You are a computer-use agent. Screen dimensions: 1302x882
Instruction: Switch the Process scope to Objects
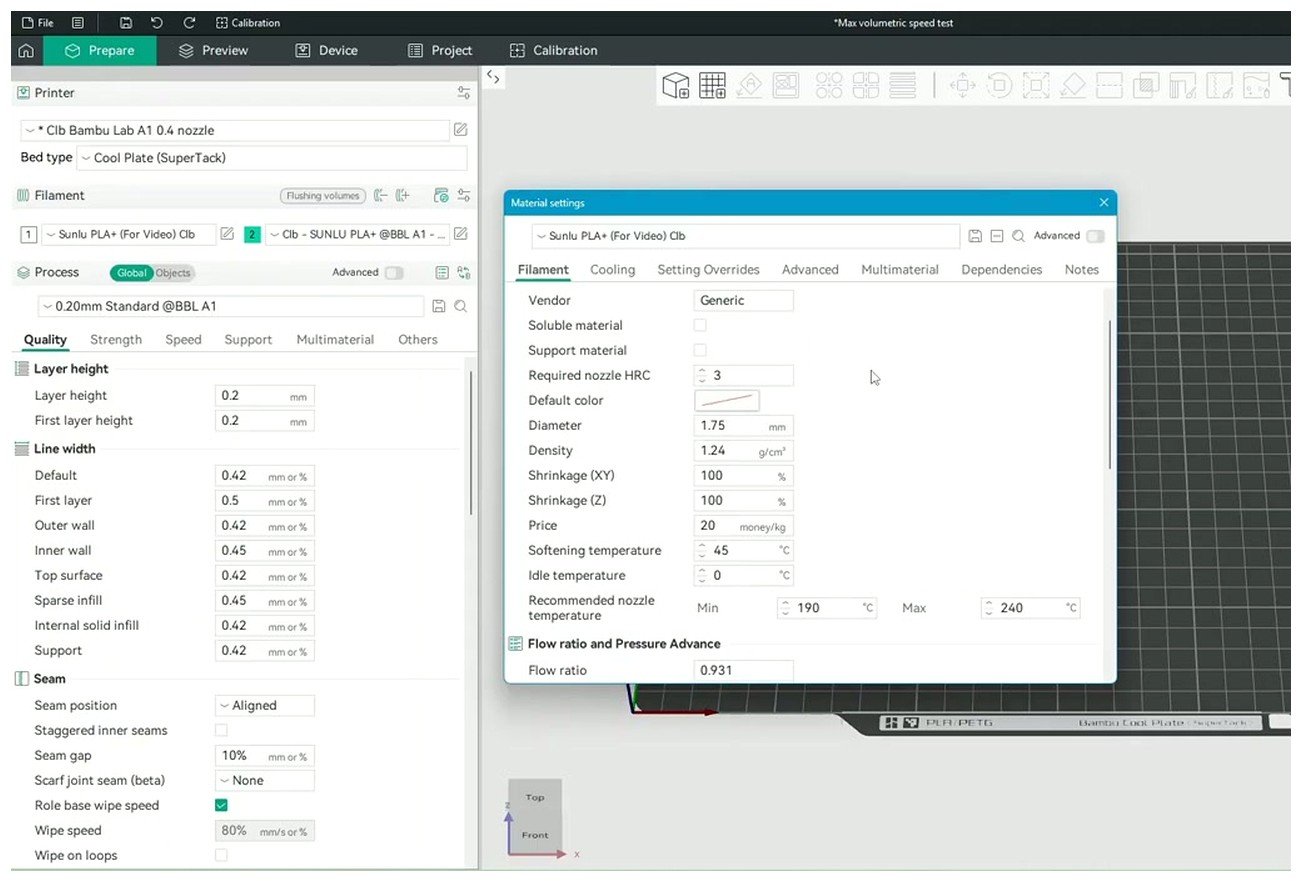tap(173, 273)
